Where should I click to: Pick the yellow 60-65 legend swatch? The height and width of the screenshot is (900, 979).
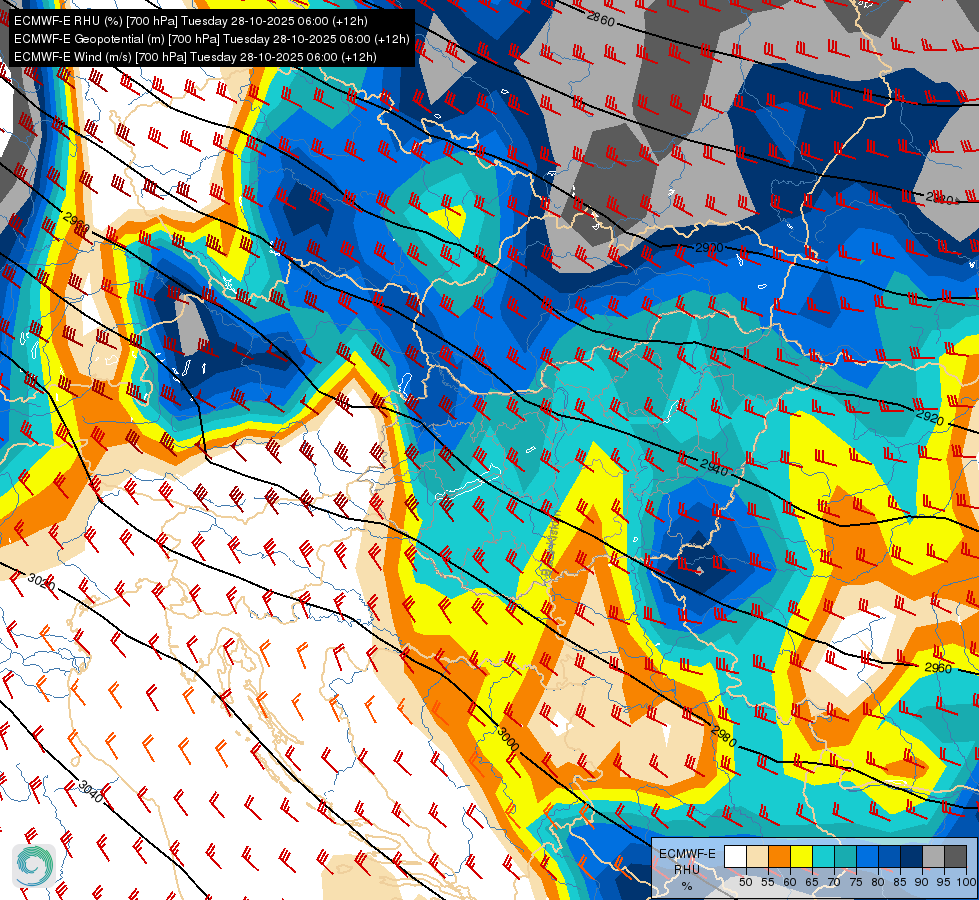coord(802,856)
